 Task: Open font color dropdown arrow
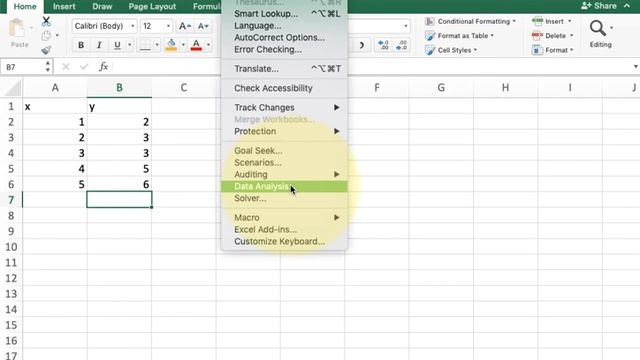point(208,45)
